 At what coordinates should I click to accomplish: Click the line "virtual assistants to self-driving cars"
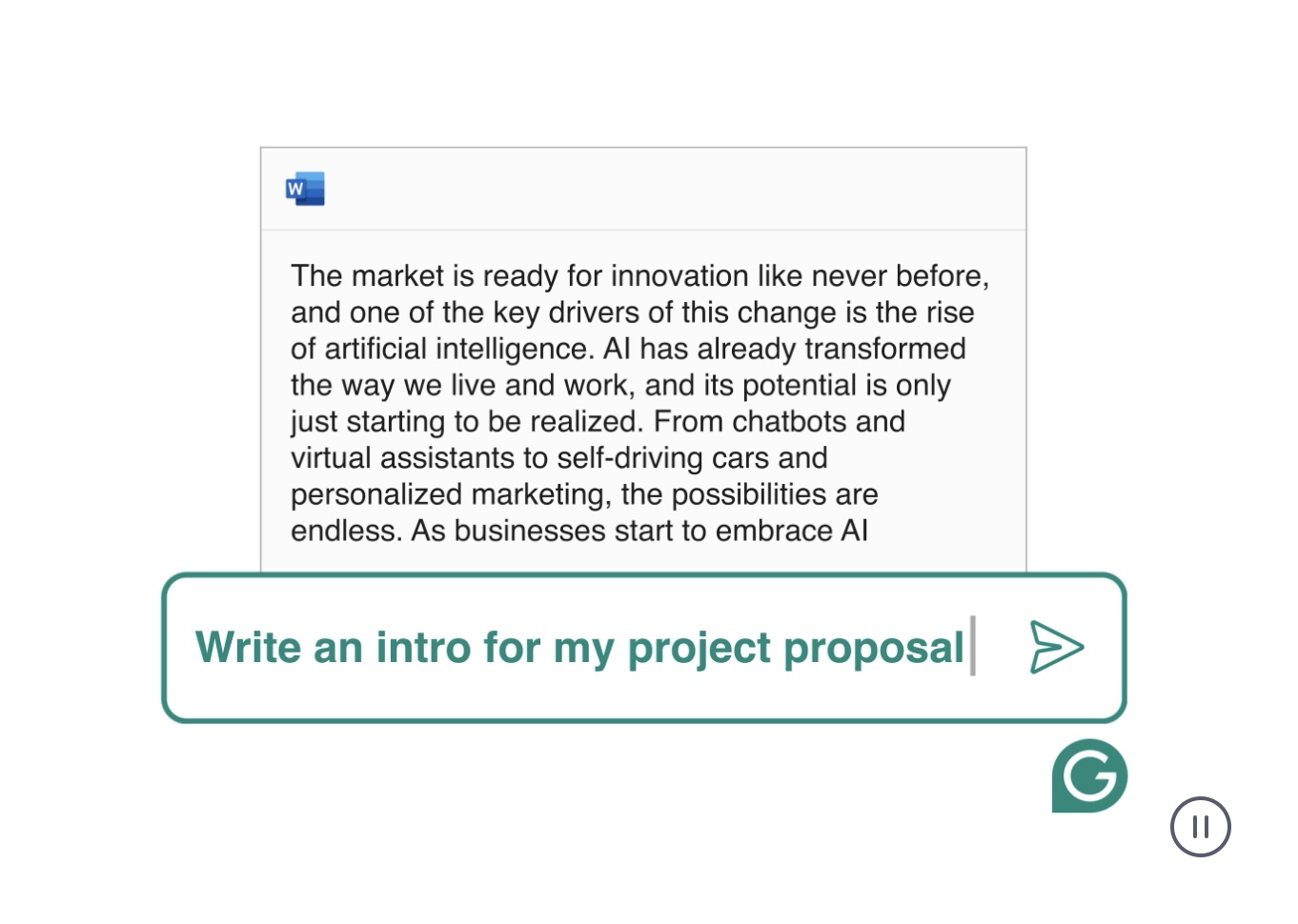point(558,458)
